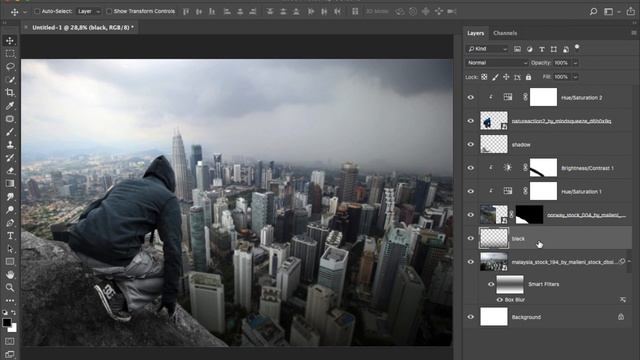Image resolution: width=640 pixels, height=360 pixels.
Task: Select the Dodge tool
Action: pyautogui.click(x=10, y=210)
